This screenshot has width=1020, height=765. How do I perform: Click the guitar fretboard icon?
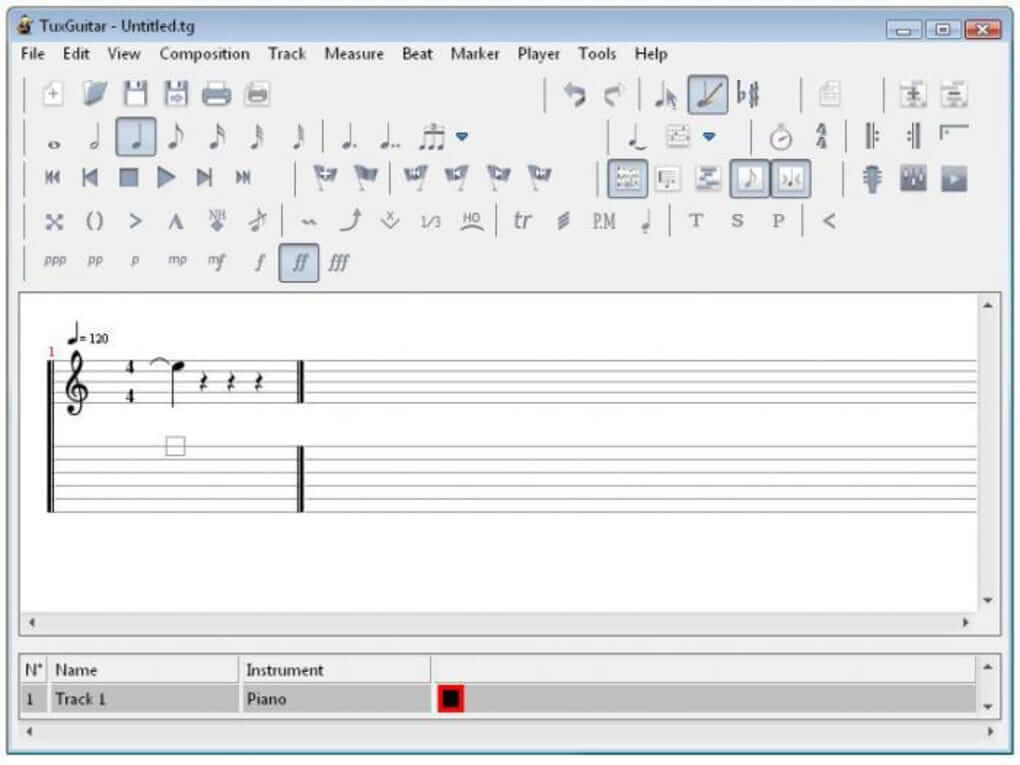coord(872,178)
